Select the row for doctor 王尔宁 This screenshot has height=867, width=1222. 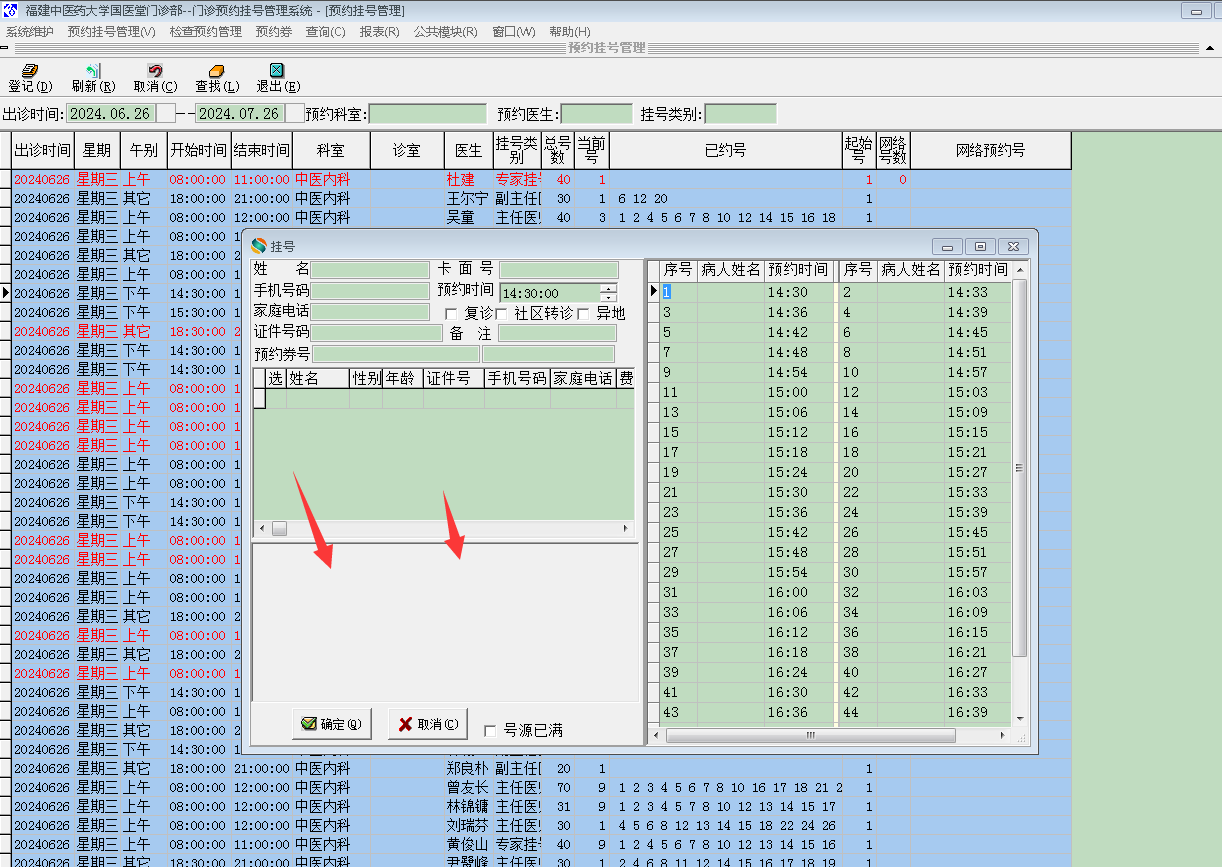[541, 198]
